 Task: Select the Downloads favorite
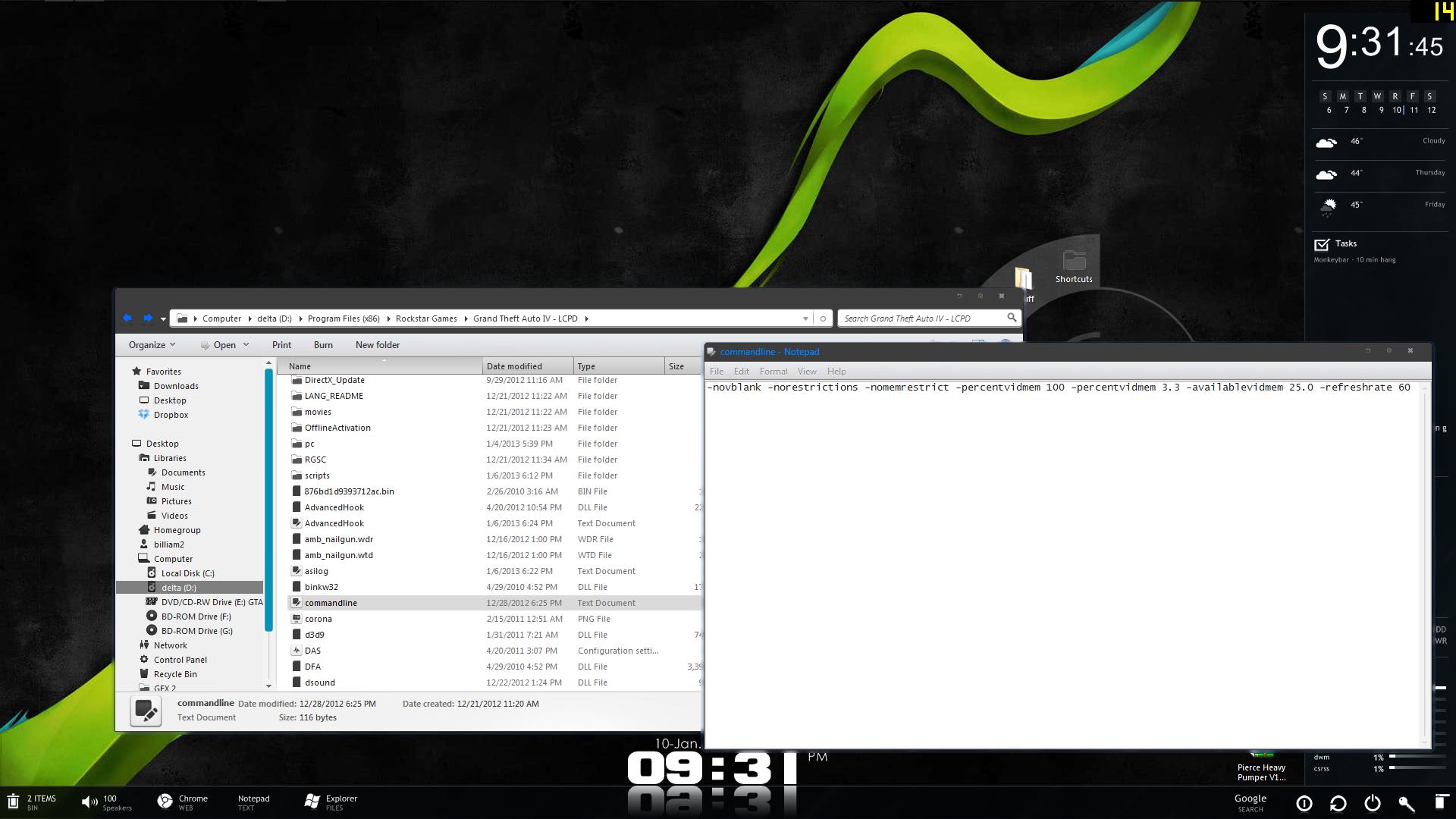click(x=176, y=386)
